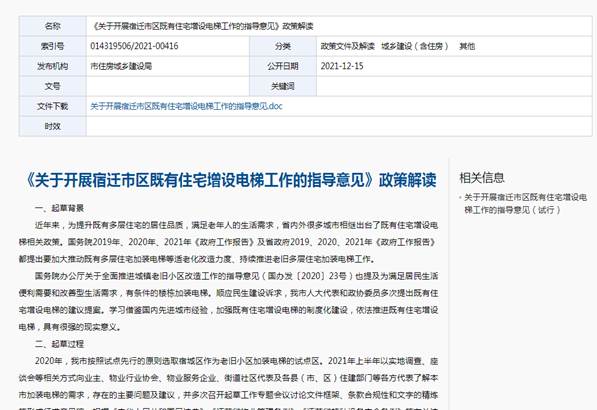Image resolution: width=597 pixels, height=410 pixels.
Task: Click the 政策文件及解读 category text
Action: [x=348, y=46]
